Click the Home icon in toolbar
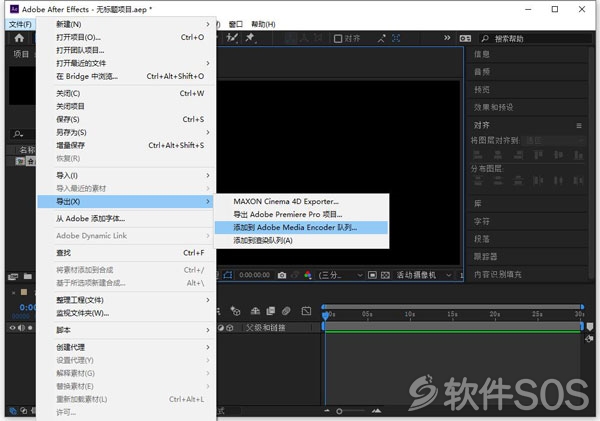Viewport: 600px width, 421px height. 19,38
